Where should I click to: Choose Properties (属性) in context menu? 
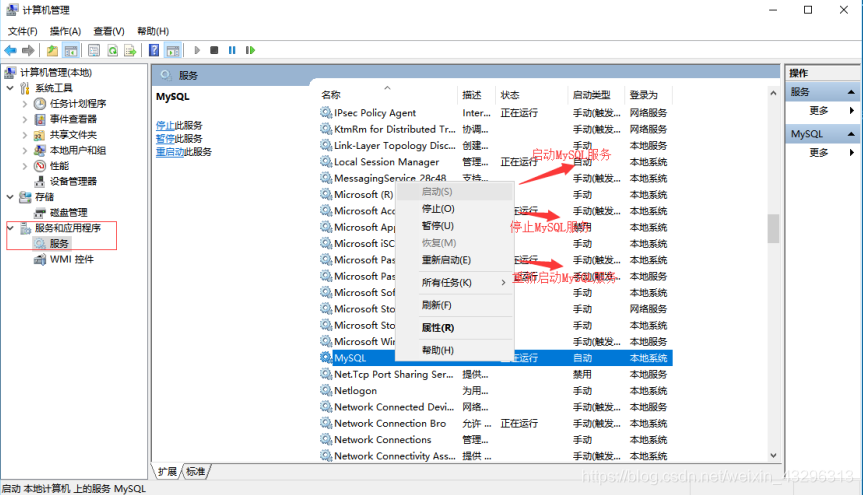pos(455,328)
